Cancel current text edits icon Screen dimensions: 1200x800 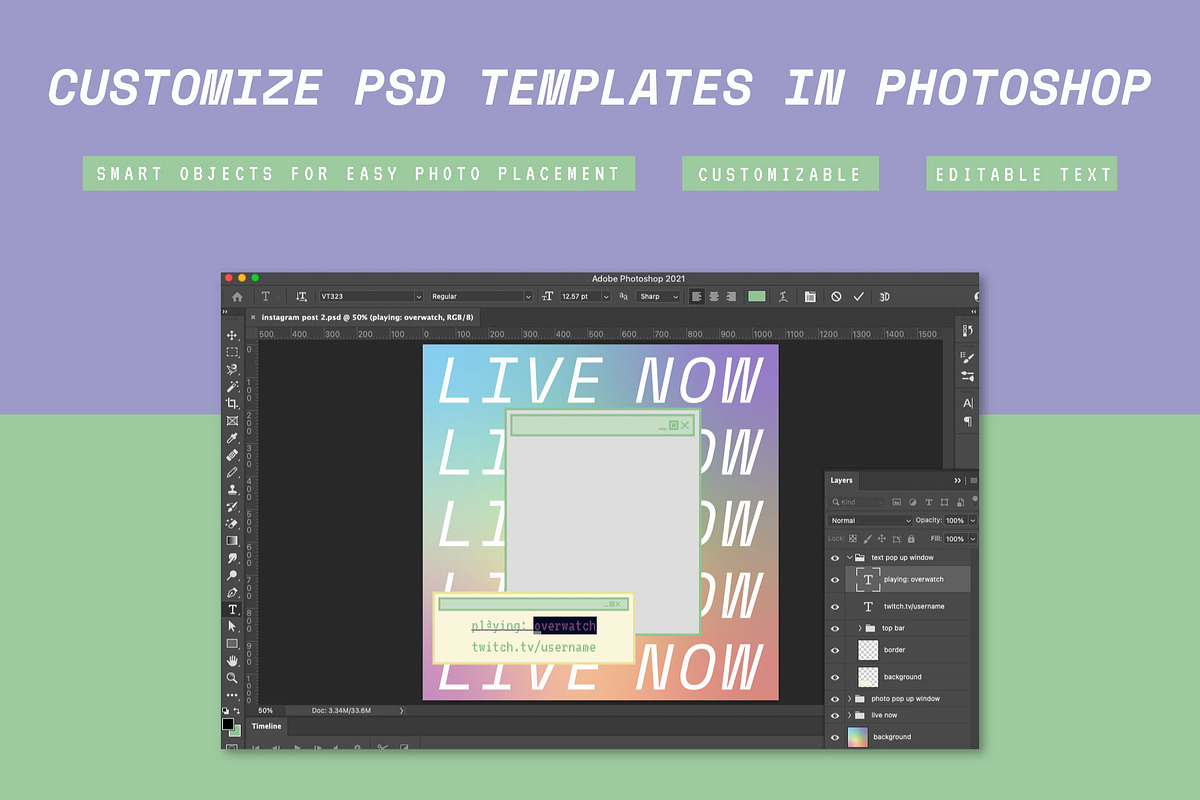coord(836,297)
